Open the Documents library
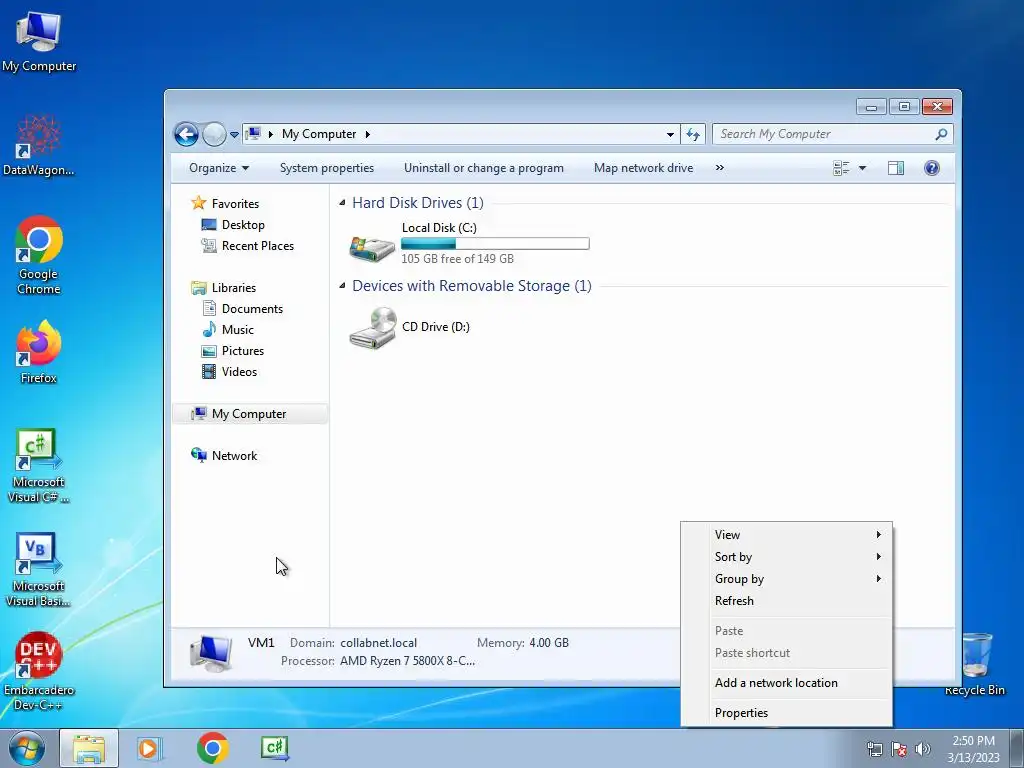The width and height of the screenshot is (1024, 768). tap(242, 309)
